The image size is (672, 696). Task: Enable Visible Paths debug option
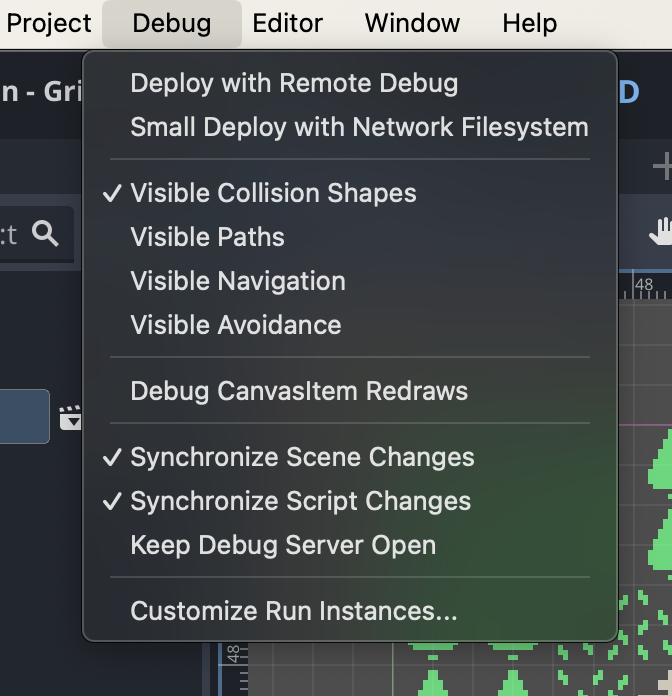[207, 237]
